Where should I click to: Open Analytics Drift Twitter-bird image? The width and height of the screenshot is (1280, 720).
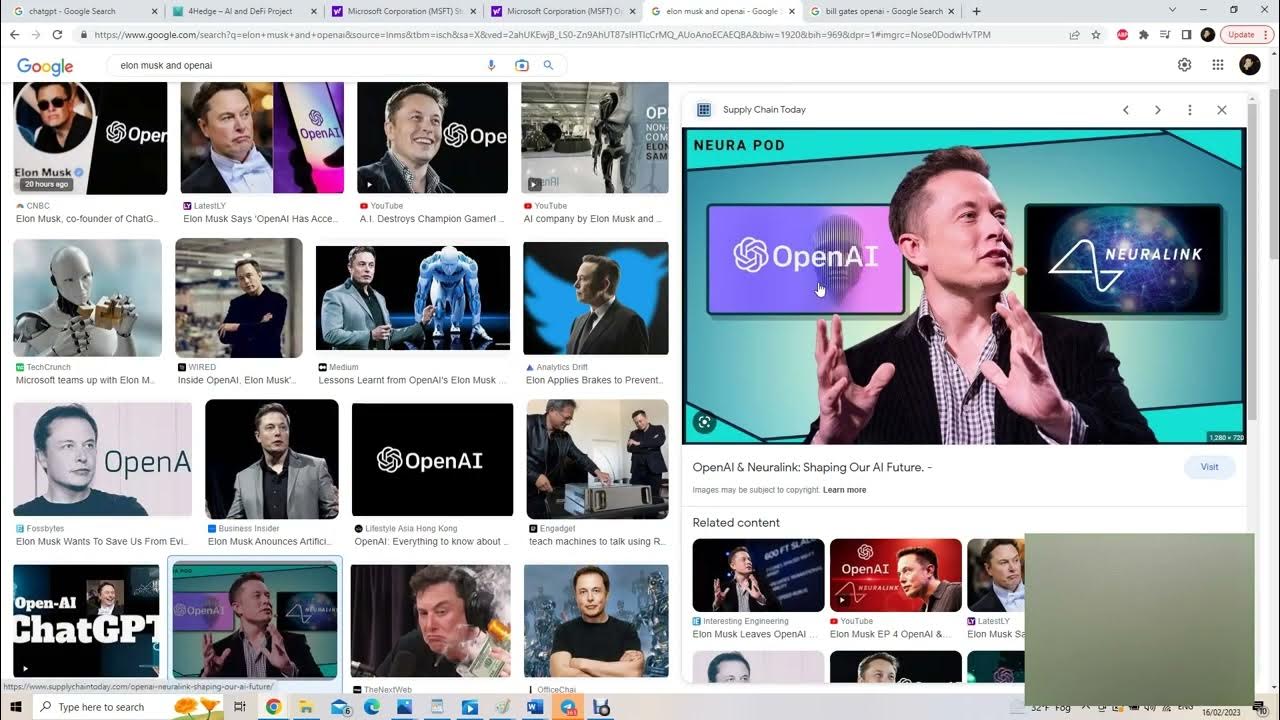pos(596,298)
